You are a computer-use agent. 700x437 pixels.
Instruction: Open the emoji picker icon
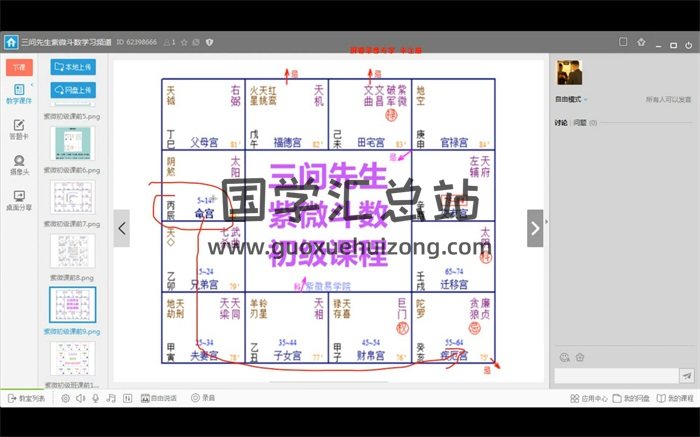point(565,357)
